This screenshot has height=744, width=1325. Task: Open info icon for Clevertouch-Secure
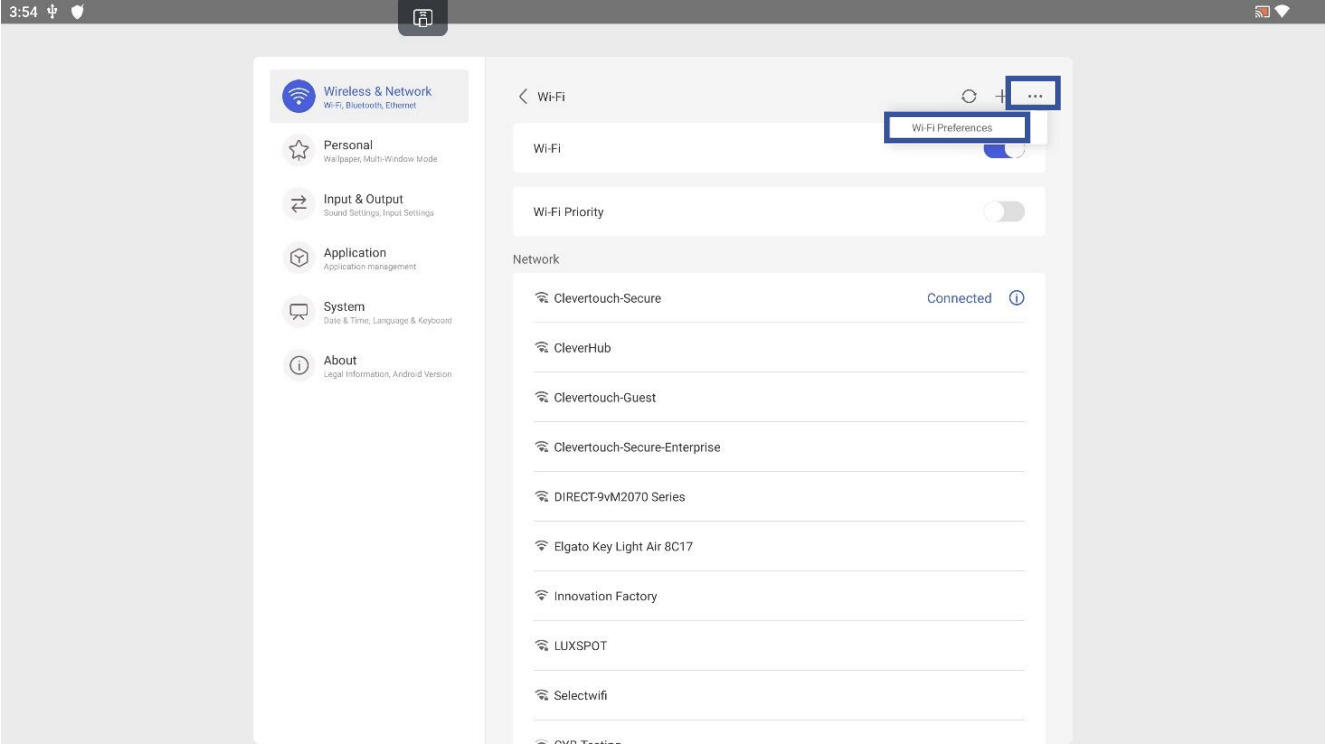pyautogui.click(x=1016, y=298)
